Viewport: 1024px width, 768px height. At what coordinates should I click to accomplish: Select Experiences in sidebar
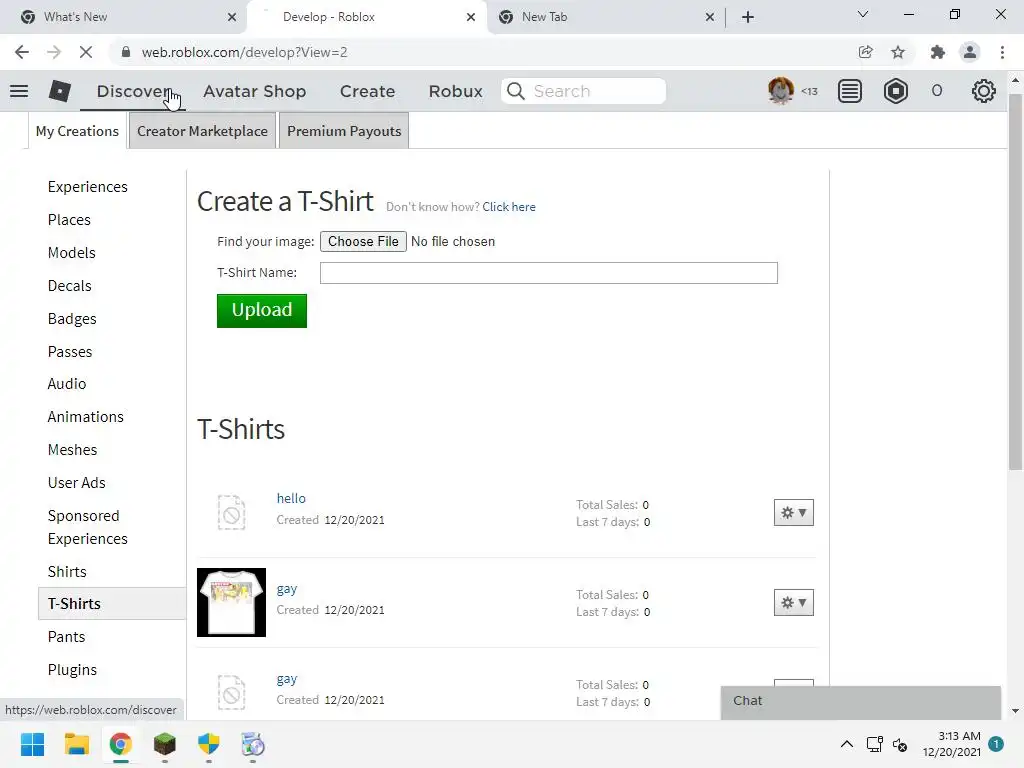click(x=88, y=187)
